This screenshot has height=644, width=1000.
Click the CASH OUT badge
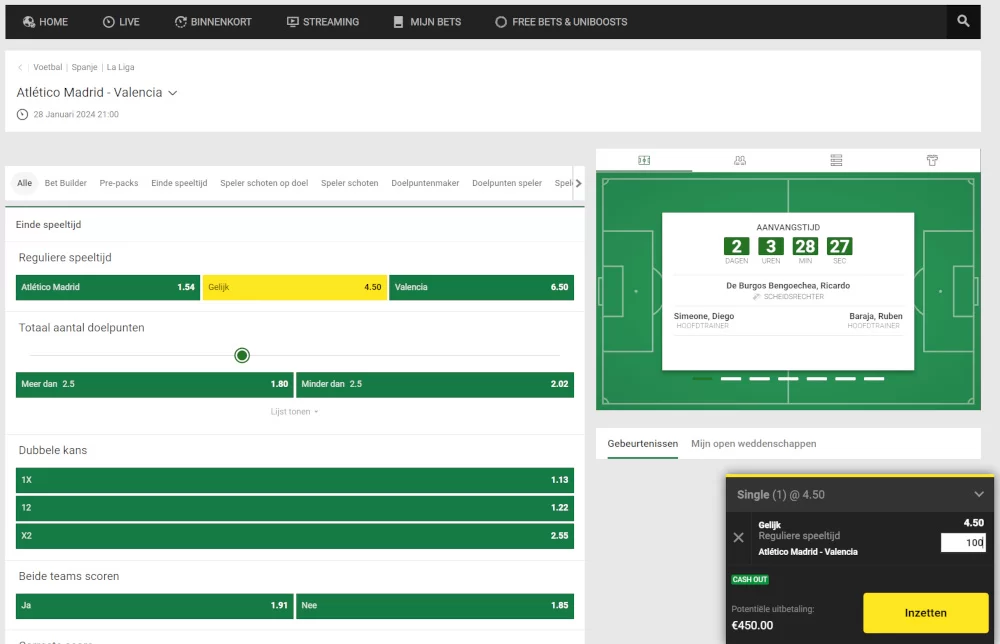[750, 580]
